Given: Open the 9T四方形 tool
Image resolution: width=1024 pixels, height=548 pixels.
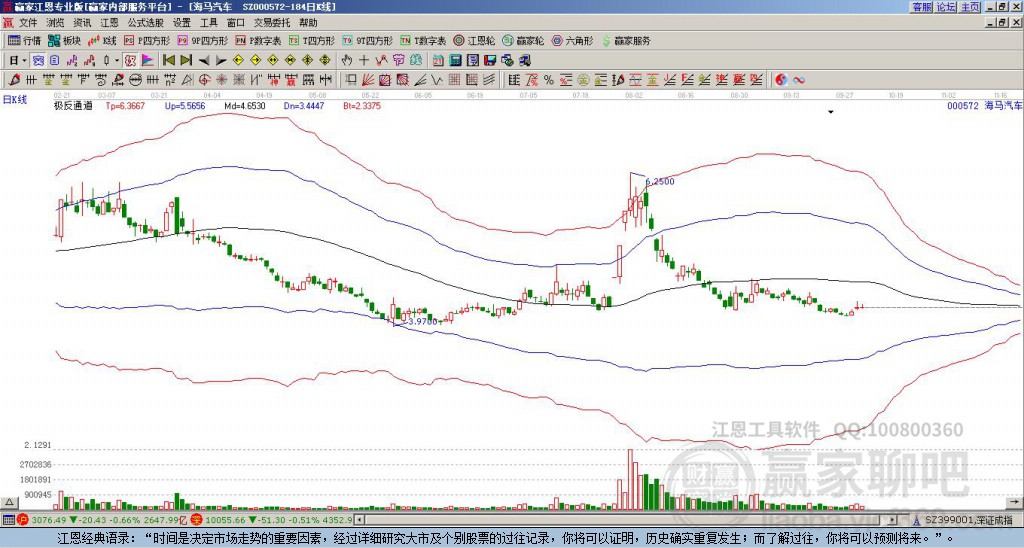Looking at the screenshot, I should [368, 41].
